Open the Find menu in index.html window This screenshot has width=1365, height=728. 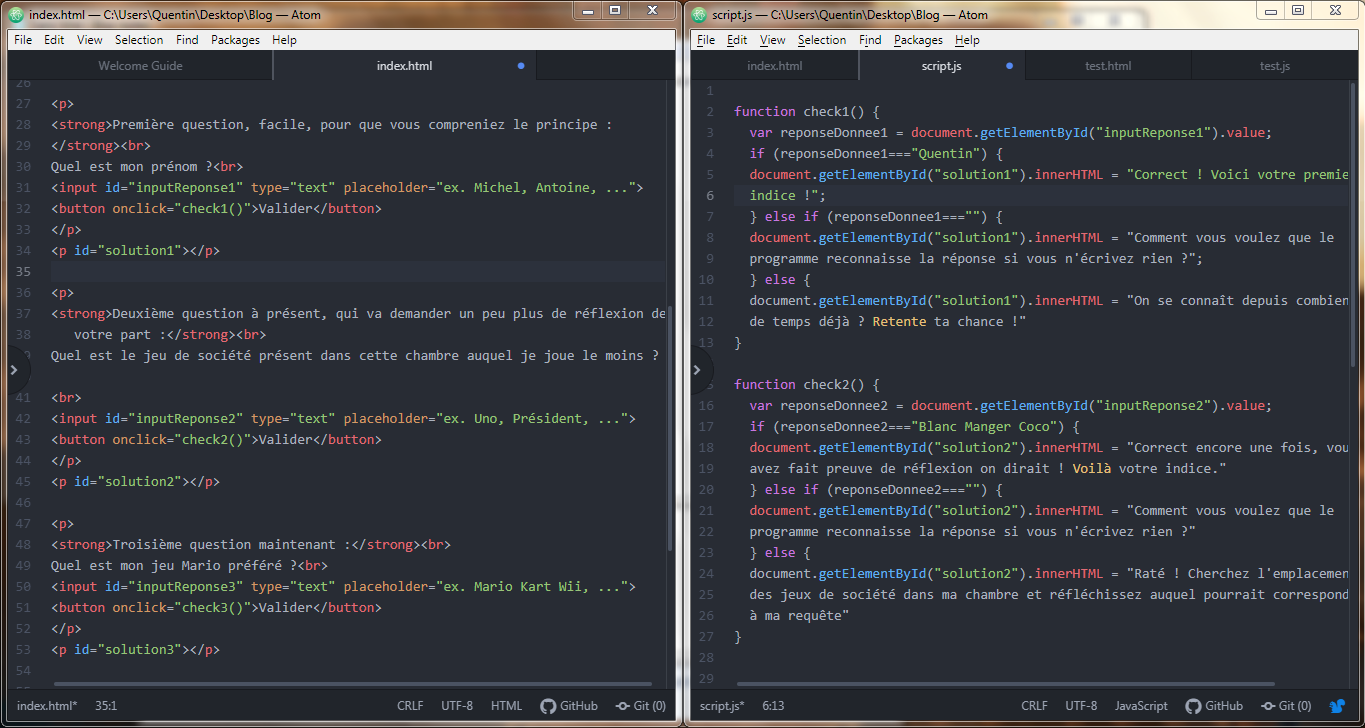[x=187, y=40]
